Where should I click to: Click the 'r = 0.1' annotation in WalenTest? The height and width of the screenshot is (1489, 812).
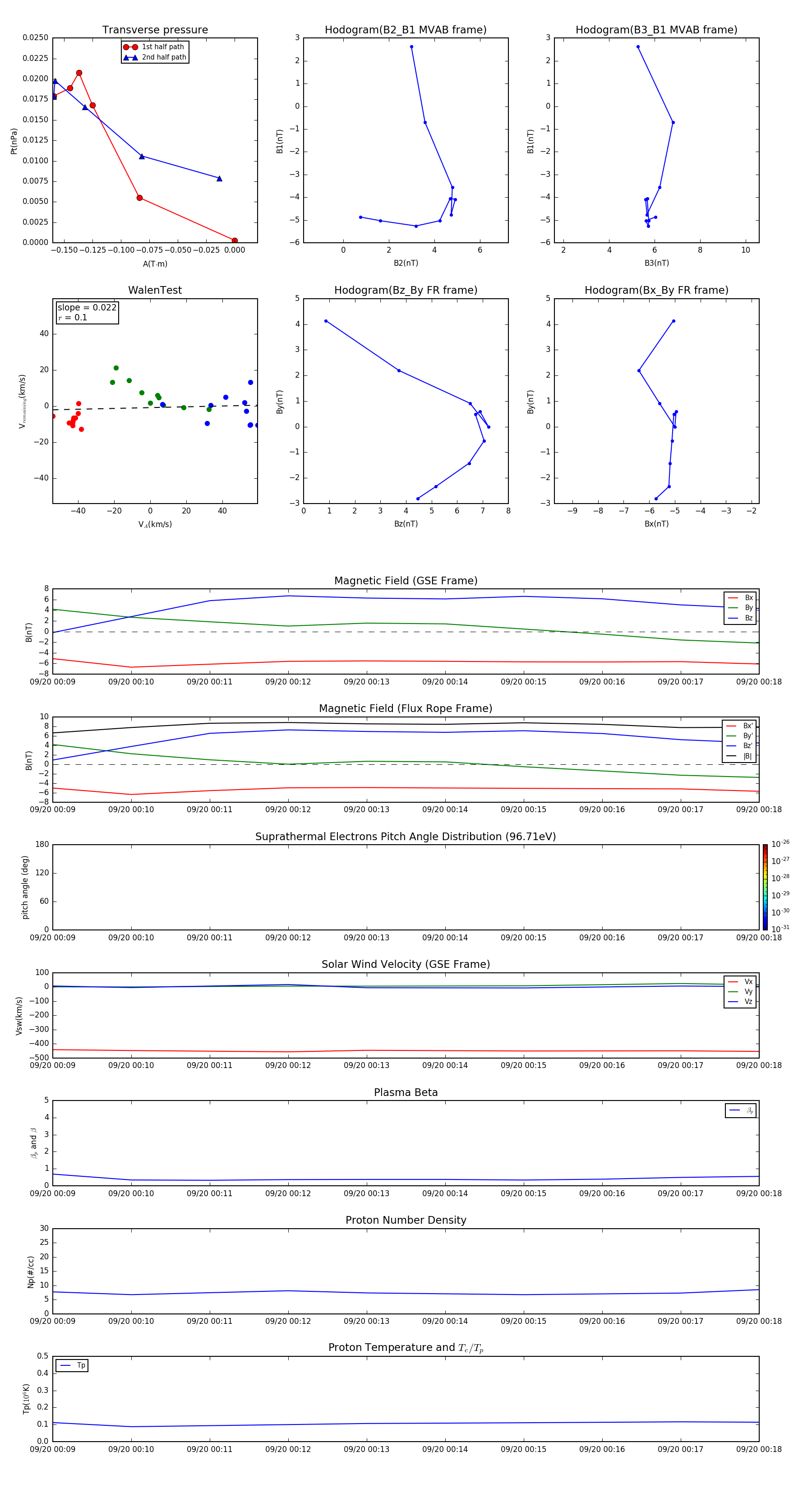coord(72,317)
